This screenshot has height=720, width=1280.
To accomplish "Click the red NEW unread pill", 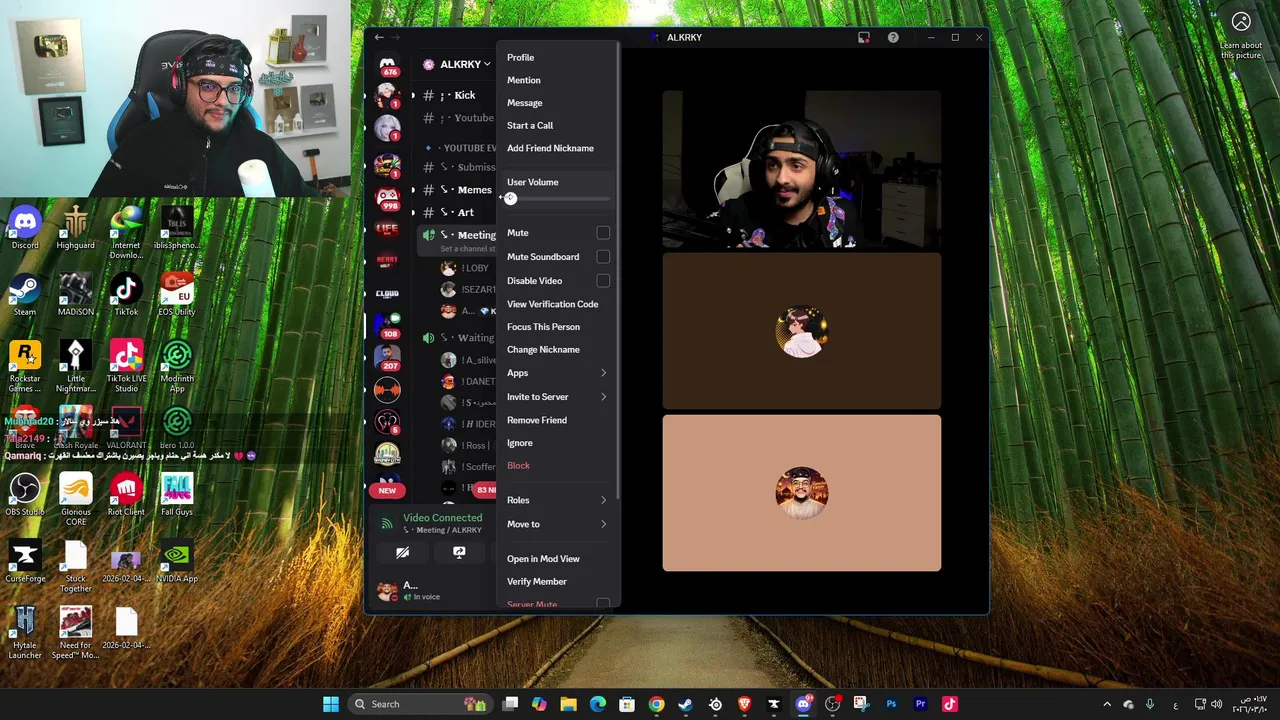I will pyautogui.click(x=387, y=490).
